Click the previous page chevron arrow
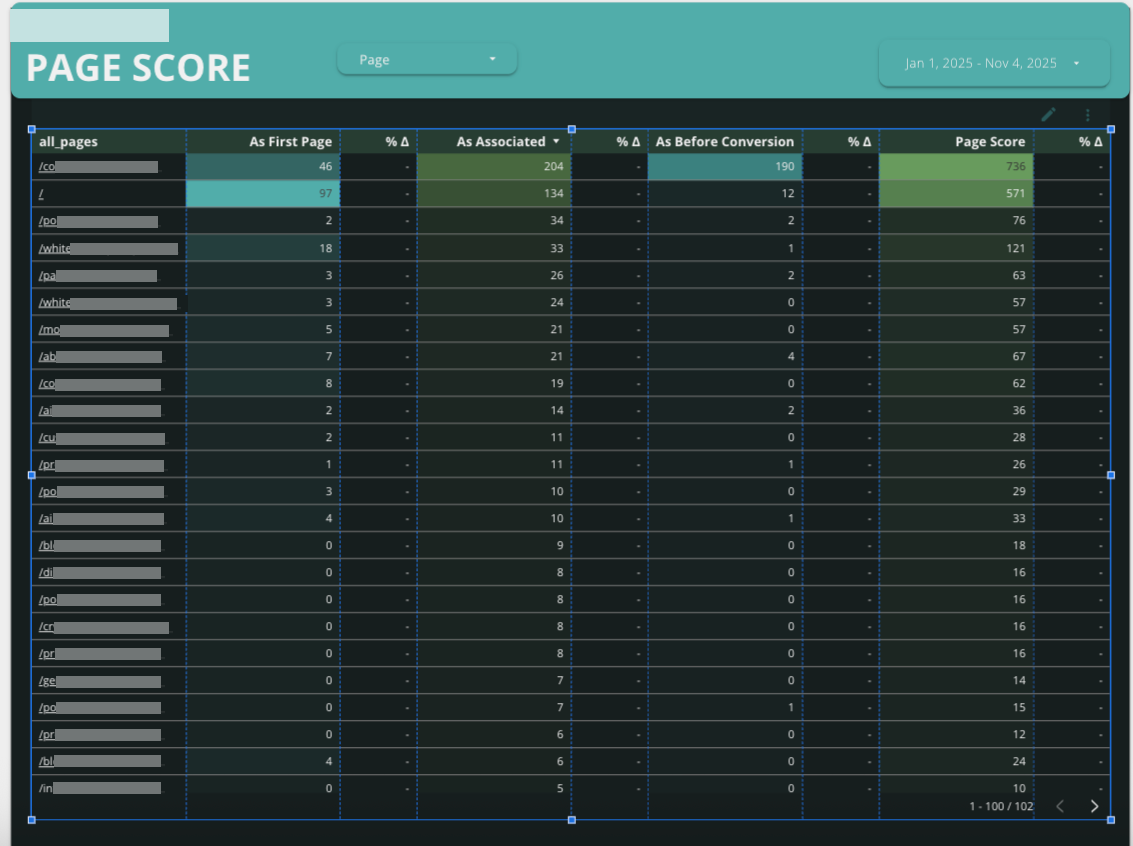Viewport: 1133px width, 846px height. (x=1060, y=806)
